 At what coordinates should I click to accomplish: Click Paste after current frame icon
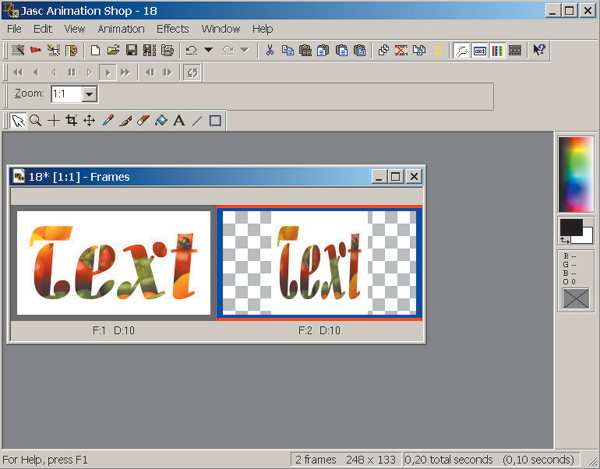342,50
